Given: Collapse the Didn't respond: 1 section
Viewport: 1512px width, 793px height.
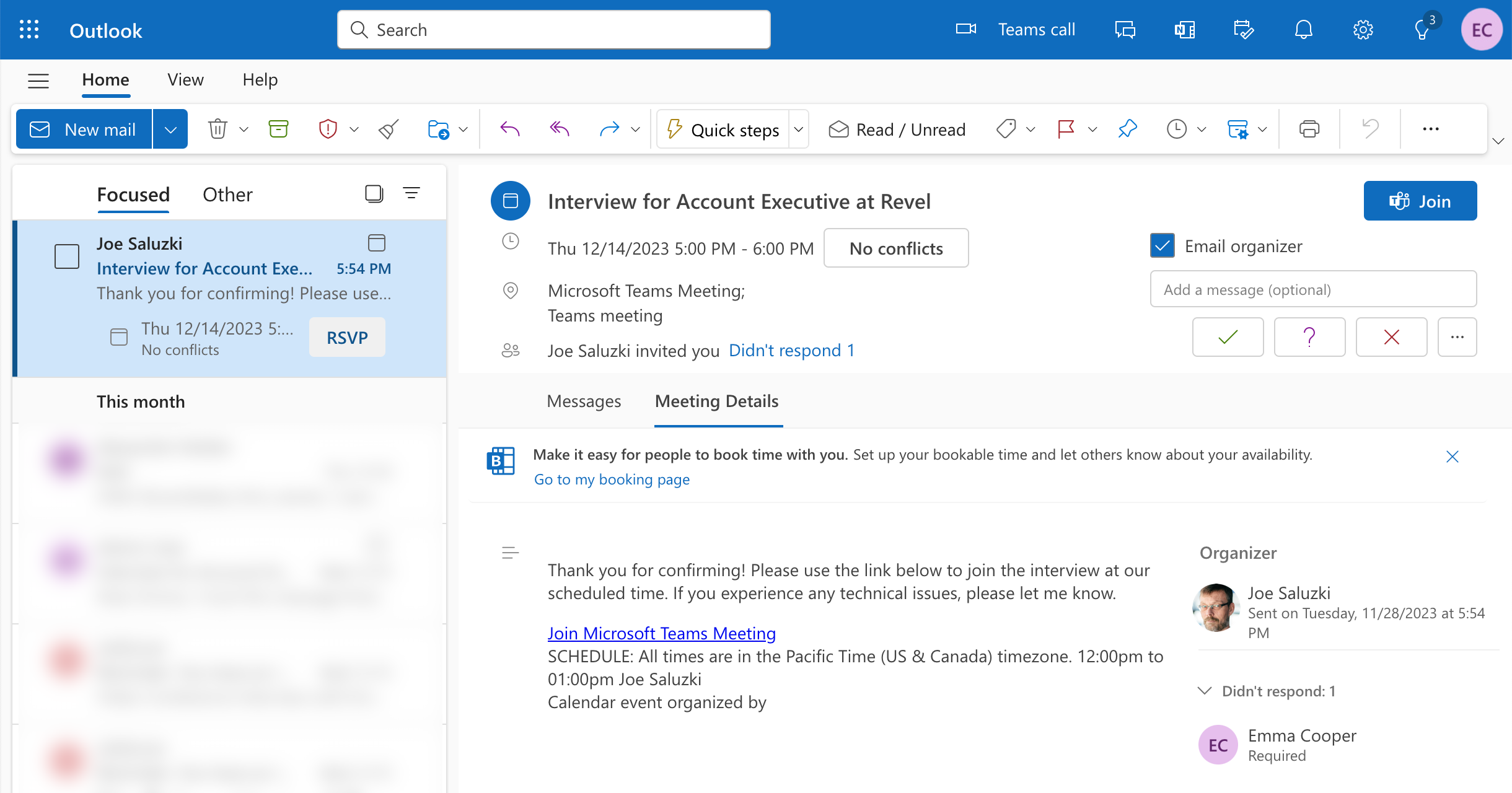Looking at the screenshot, I should [x=1205, y=691].
